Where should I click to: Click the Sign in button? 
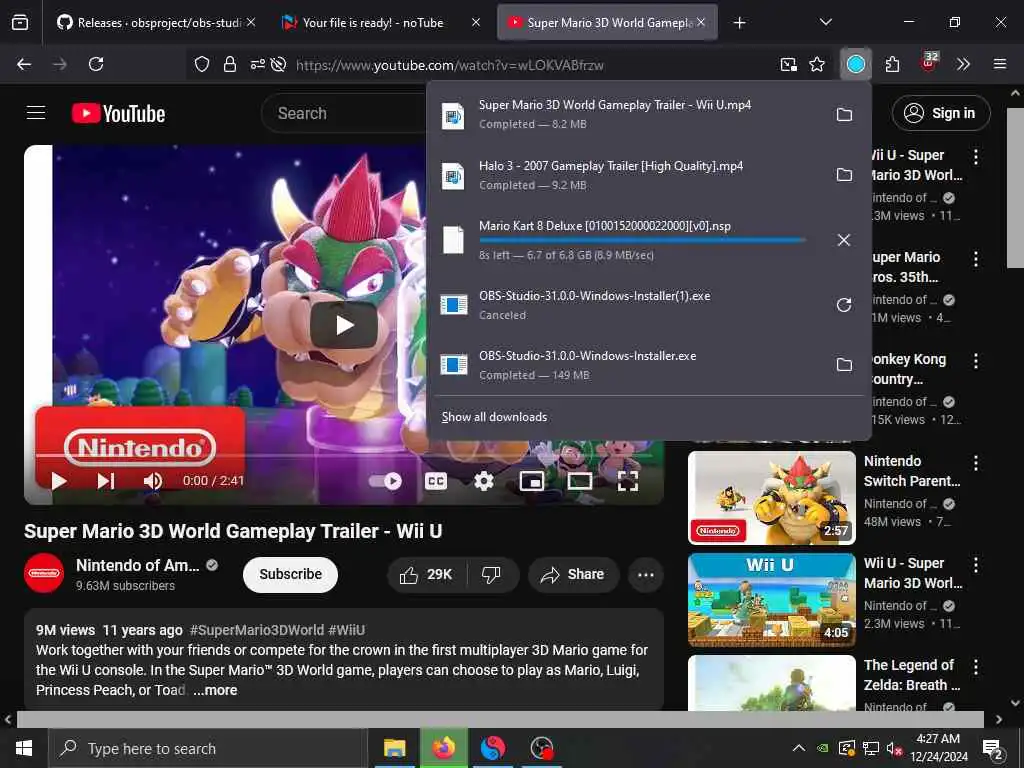click(x=941, y=113)
